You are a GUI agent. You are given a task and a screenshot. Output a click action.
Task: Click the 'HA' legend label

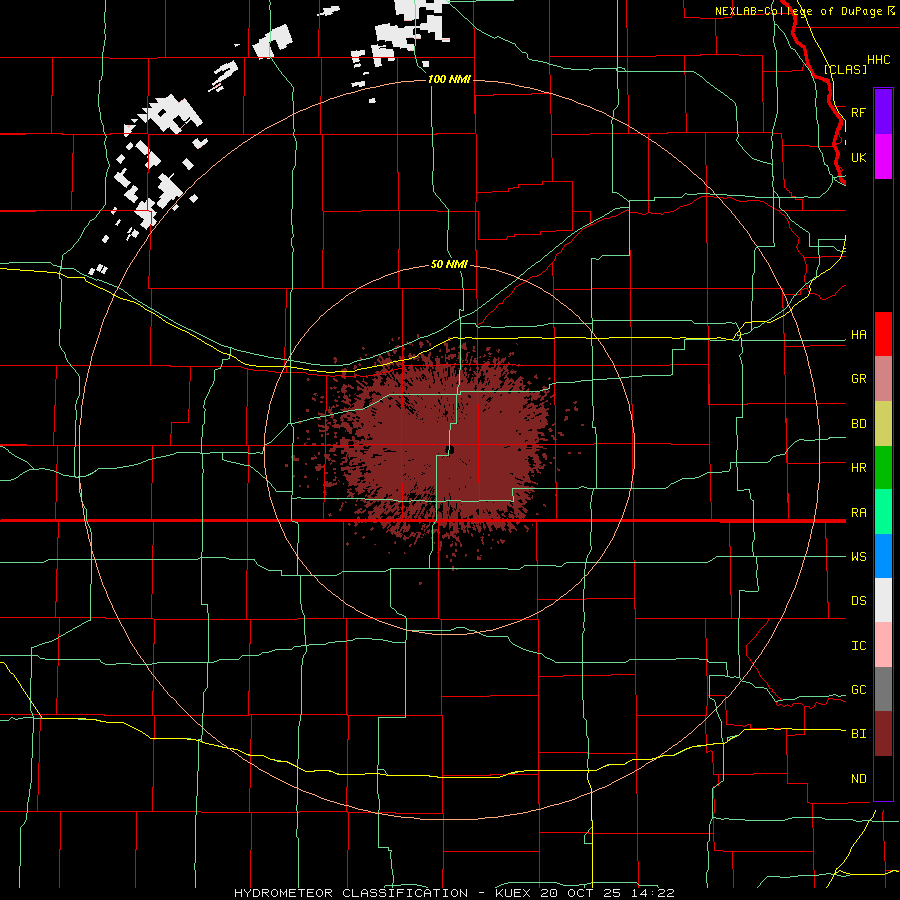pyautogui.click(x=859, y=335)
